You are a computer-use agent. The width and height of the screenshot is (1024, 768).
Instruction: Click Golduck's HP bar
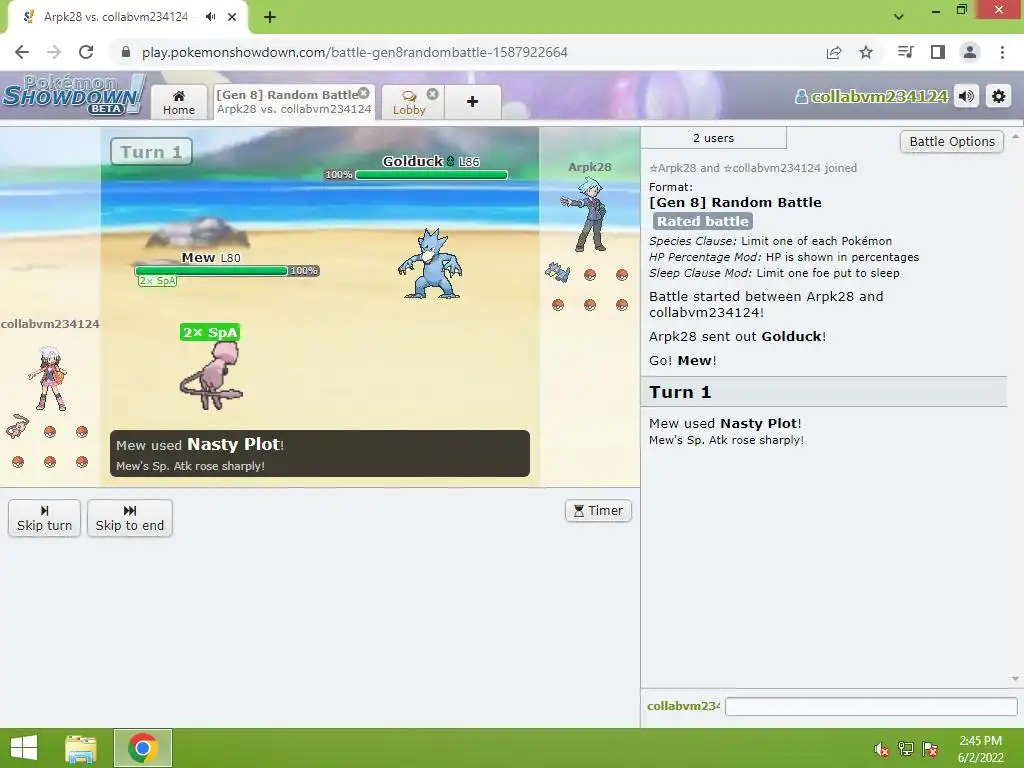431,175
